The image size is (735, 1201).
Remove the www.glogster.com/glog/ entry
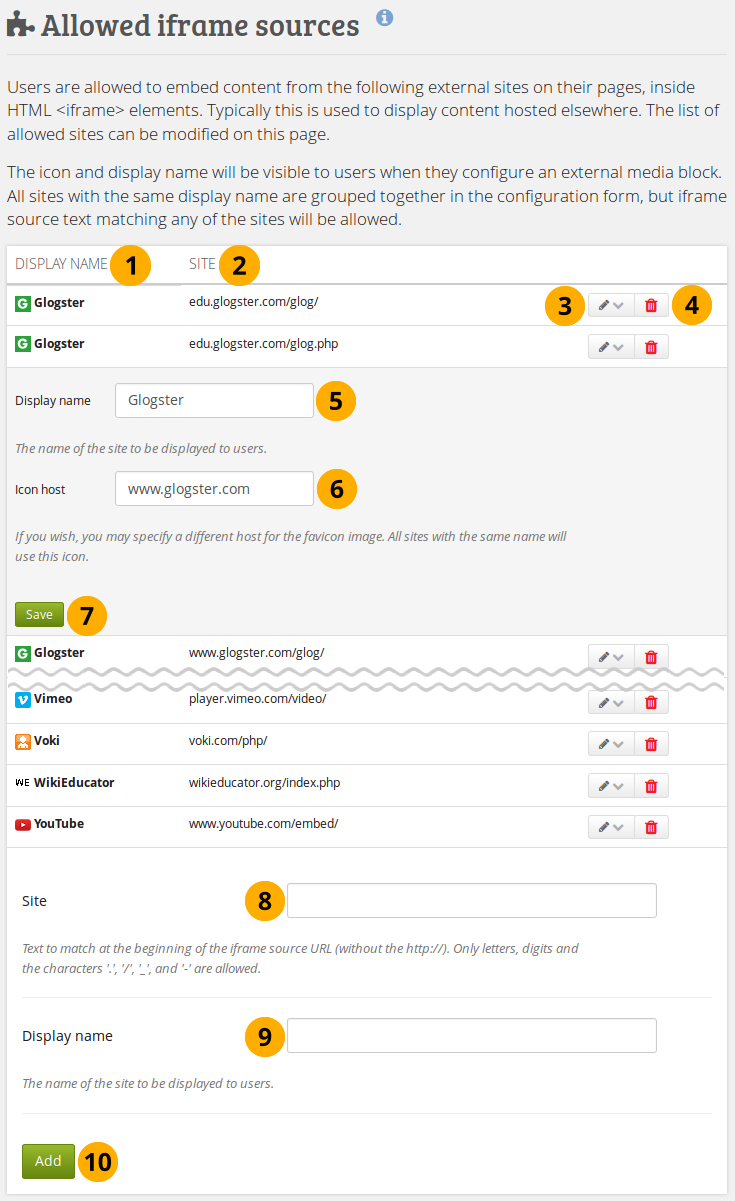(x=651, y=657)
